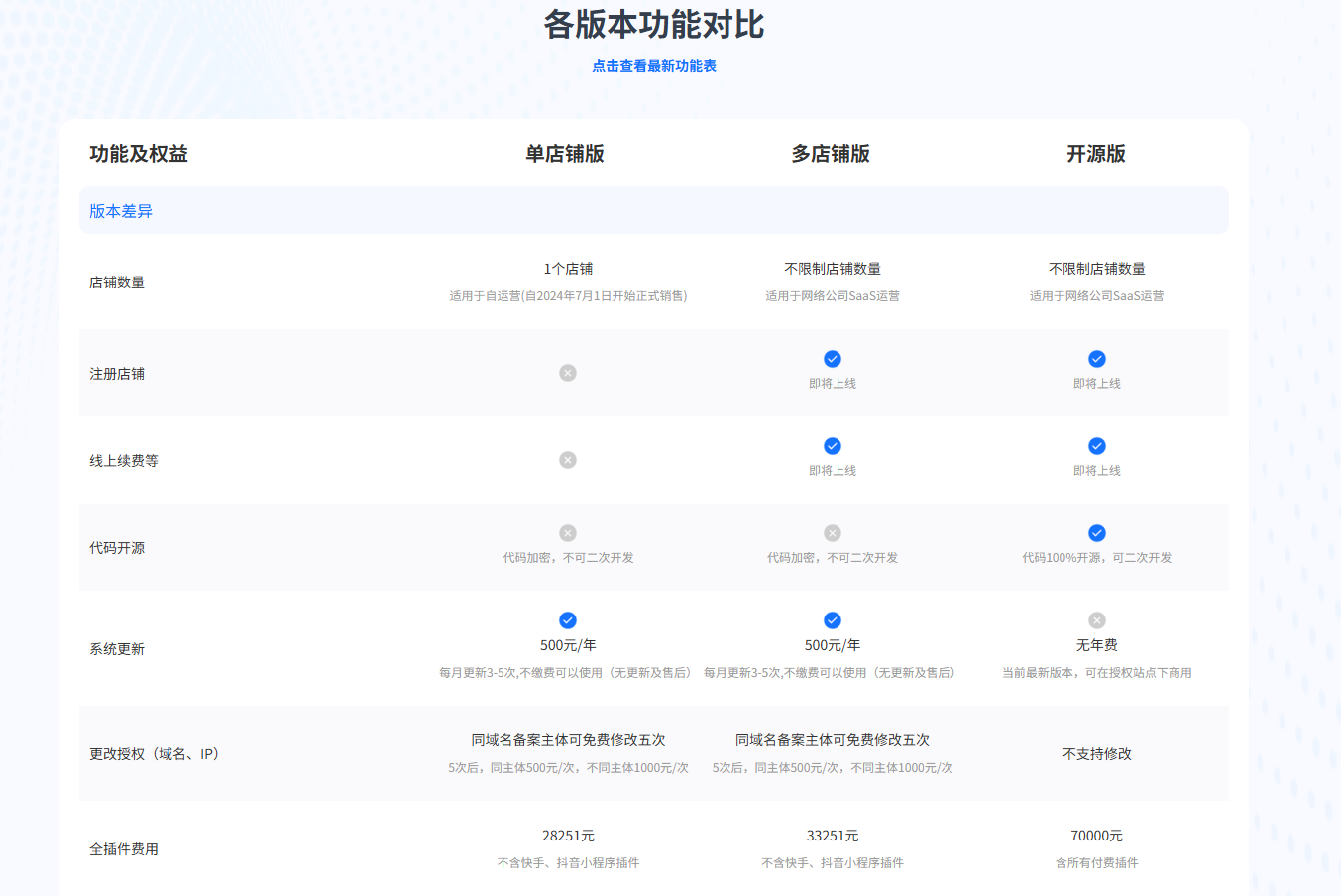Click blue checkmark for 单店铺版 系统更新
The width and height of the screenshot is (1341, 896).
(568, 620)
